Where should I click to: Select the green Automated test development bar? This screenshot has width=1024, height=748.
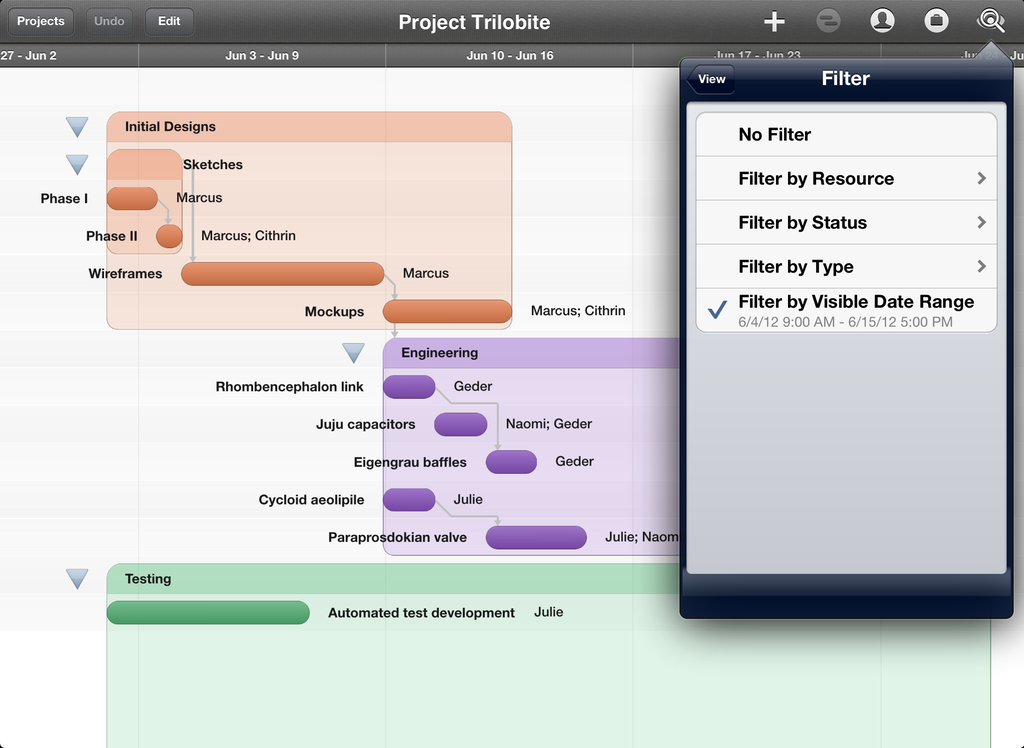pyautogui.click(x=208, y=613)
